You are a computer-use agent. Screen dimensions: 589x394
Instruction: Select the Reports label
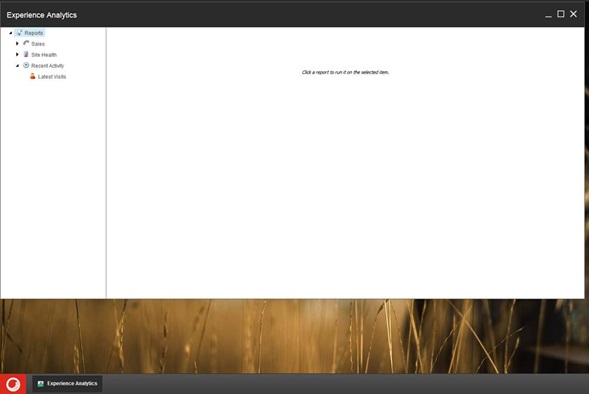coord(34,33)
